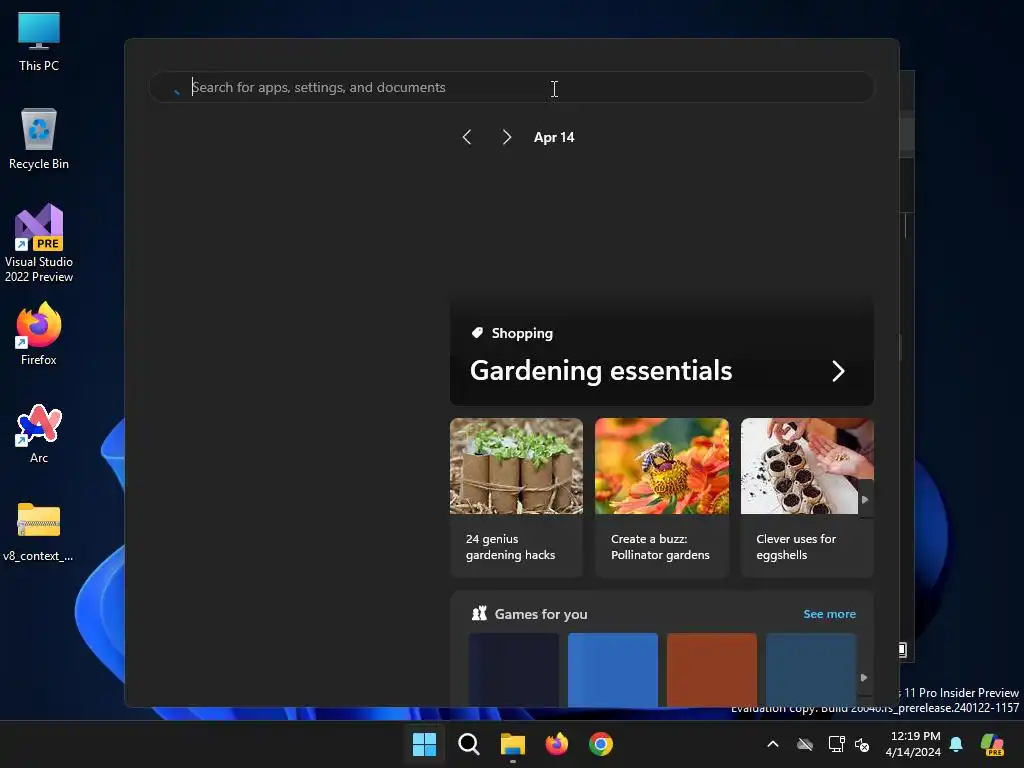Open the dark navy game tile

pyautogui.click(x=513, y=669)
